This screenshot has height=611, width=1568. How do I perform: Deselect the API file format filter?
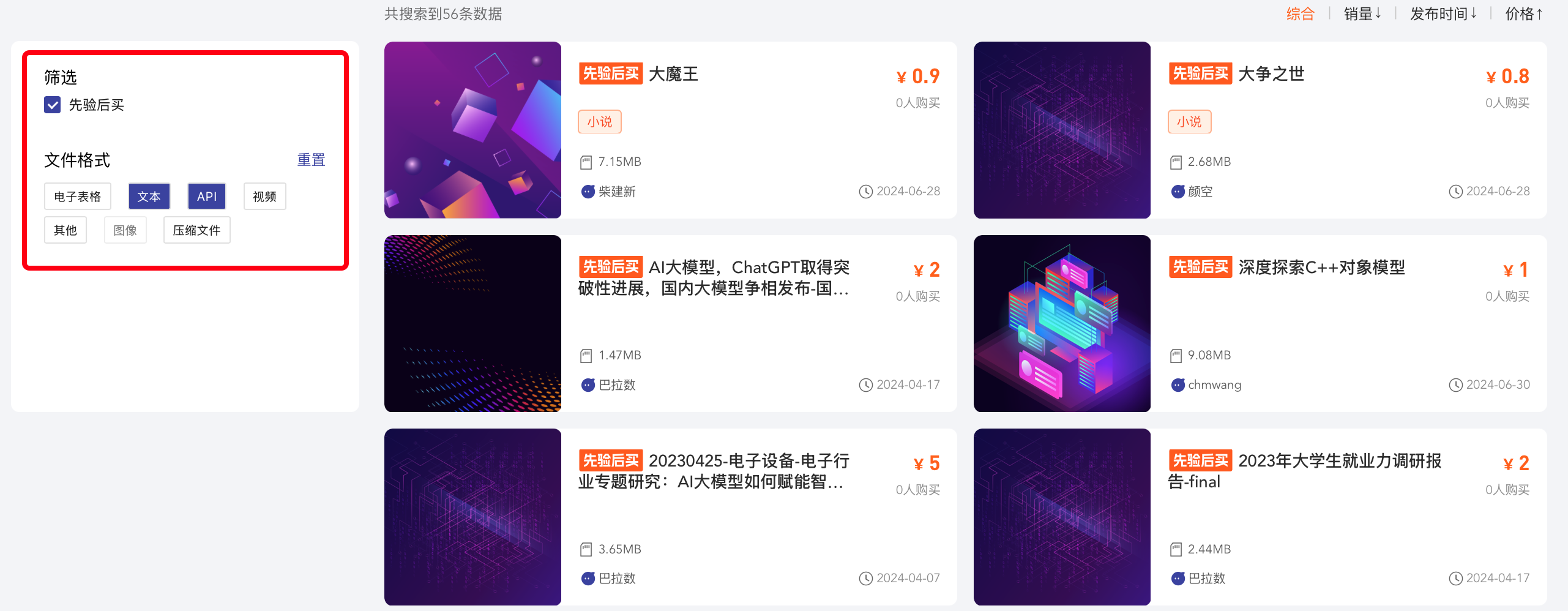(x=207, y=197)
